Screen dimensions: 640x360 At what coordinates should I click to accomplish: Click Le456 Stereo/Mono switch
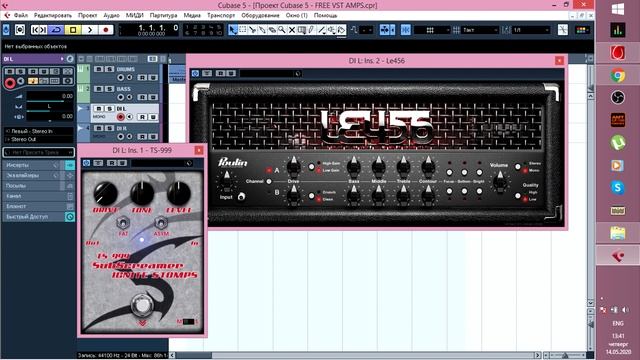(x=518, y=167)
